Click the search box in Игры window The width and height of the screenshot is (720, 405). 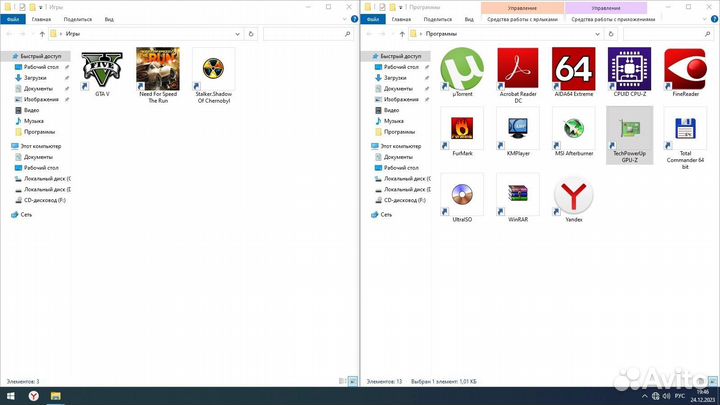[308, 34]
